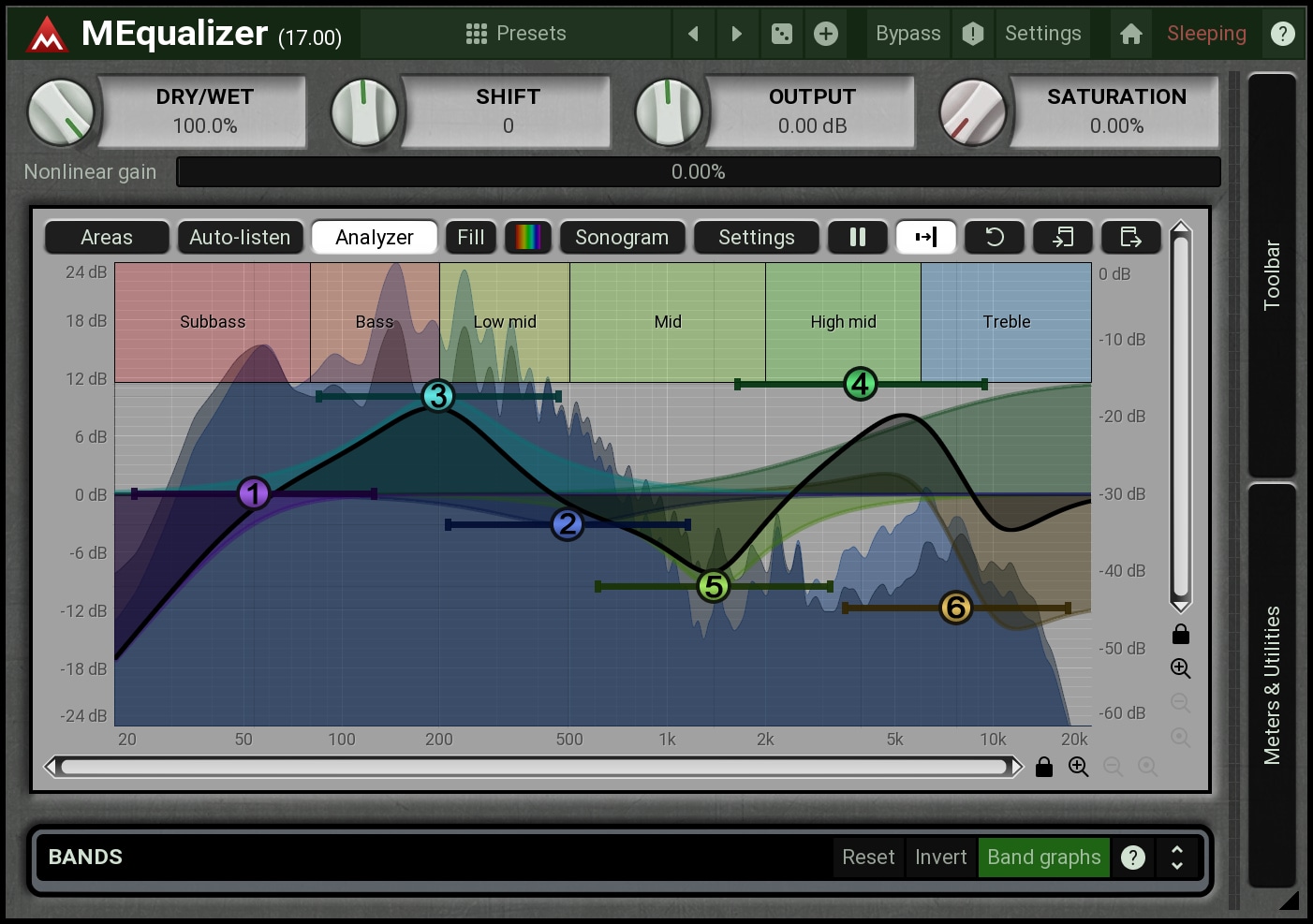
Task: Open the home icon in the header
Action: [1130, 34]
